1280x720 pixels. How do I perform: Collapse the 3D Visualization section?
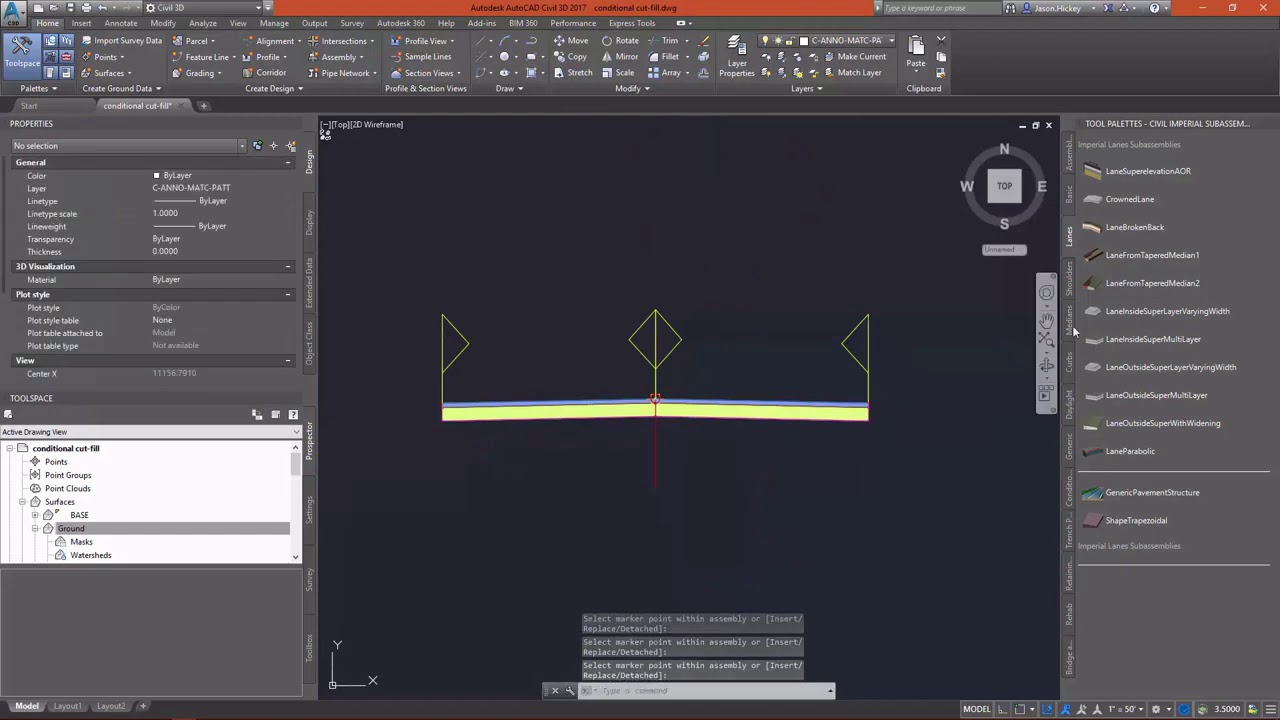click(288, 266)
